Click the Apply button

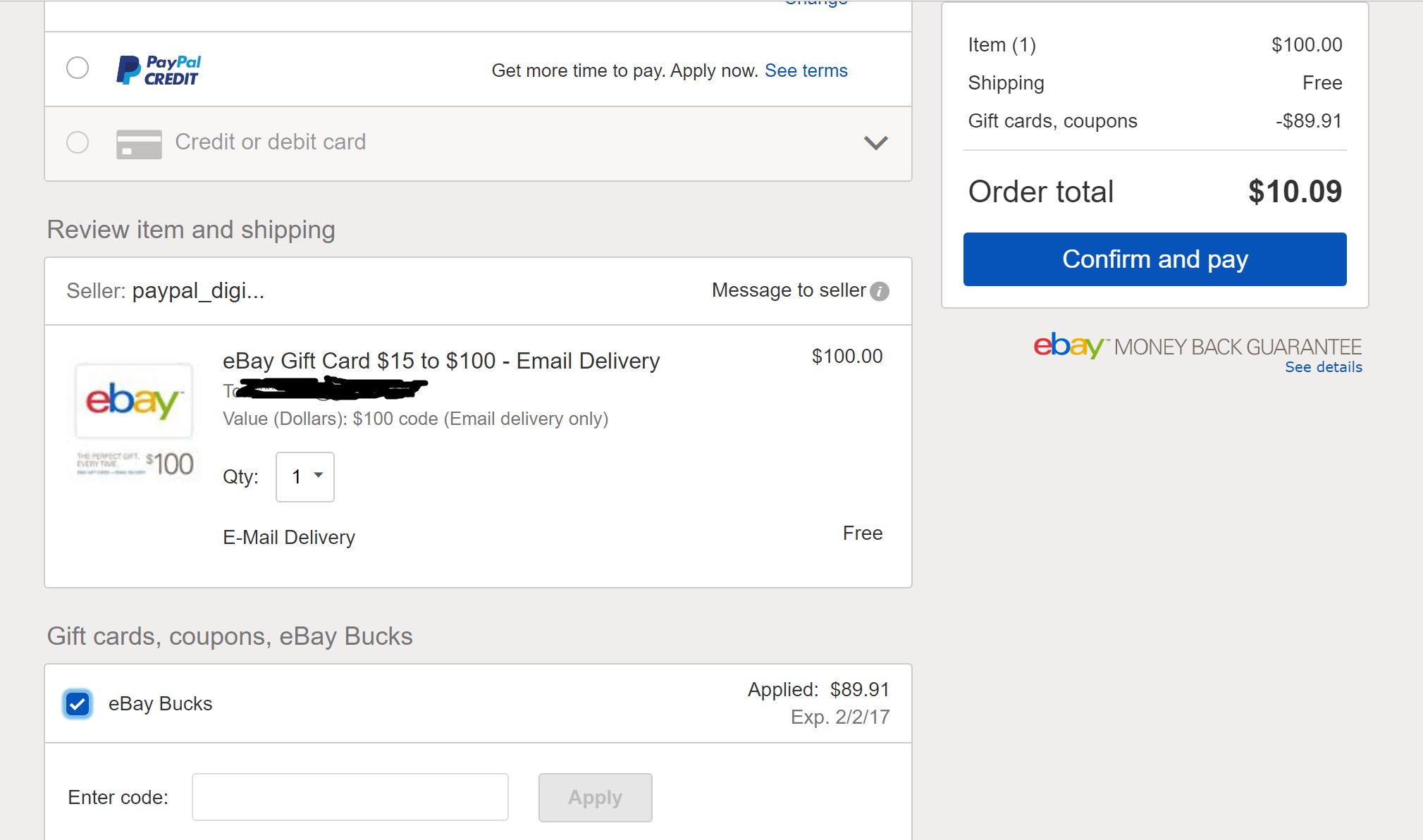596,798
